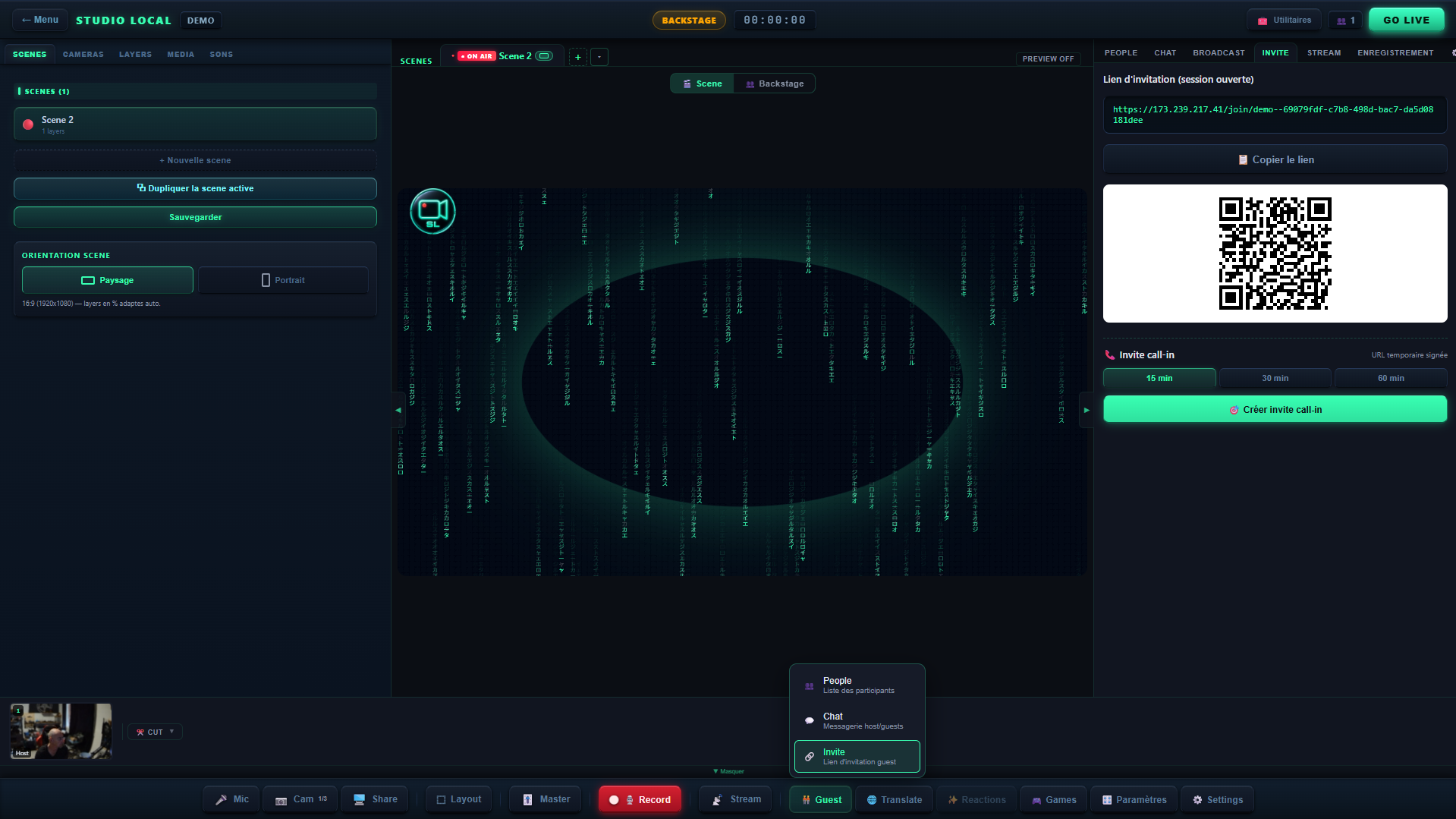Switch to Backstage view toggle
The image size is (1456, 819).
point(775,83)
